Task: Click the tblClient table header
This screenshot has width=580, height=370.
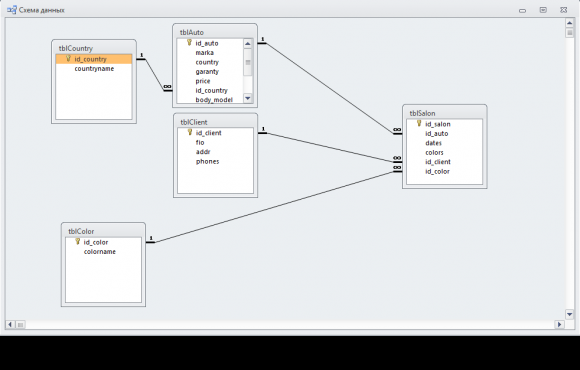Action: pyautogui.click(x=215, y=122)
